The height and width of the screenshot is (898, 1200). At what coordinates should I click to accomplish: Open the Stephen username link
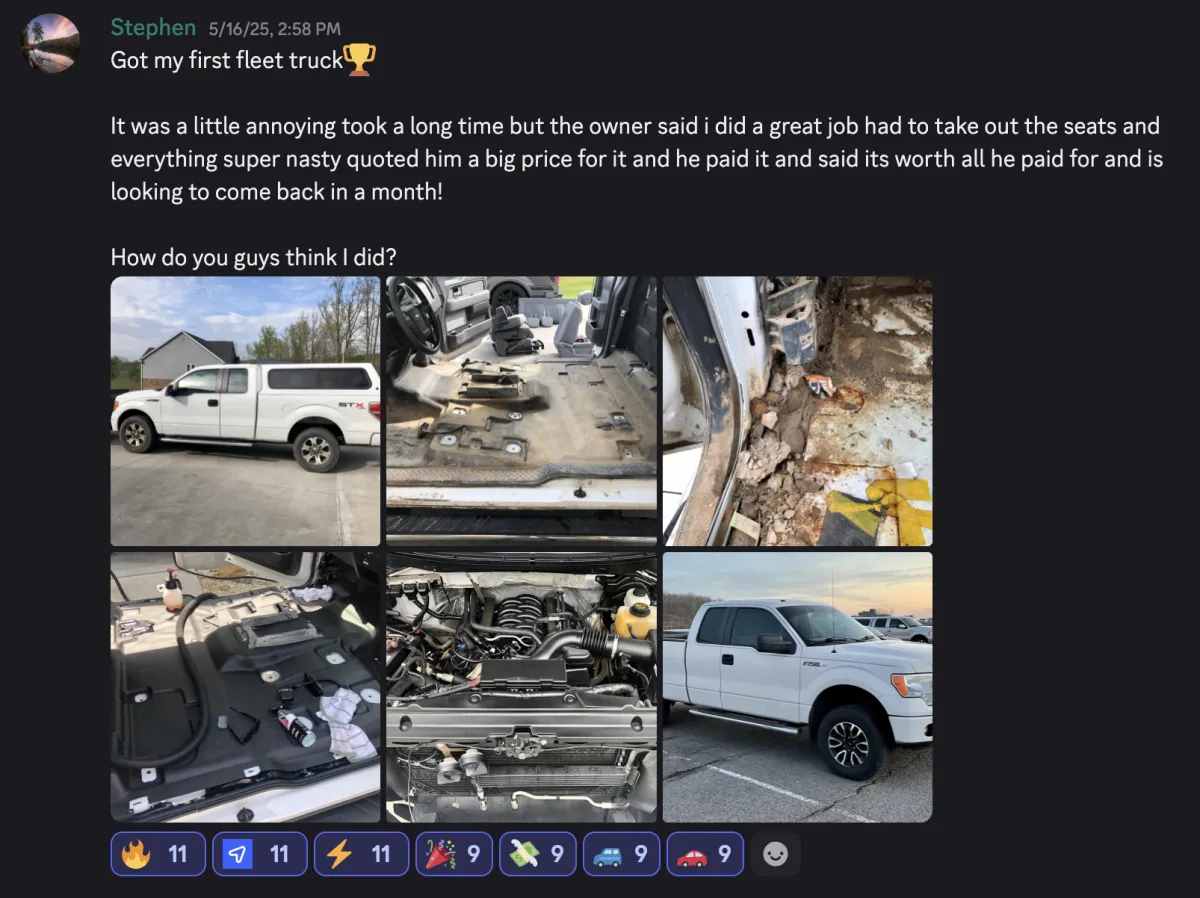153,27
